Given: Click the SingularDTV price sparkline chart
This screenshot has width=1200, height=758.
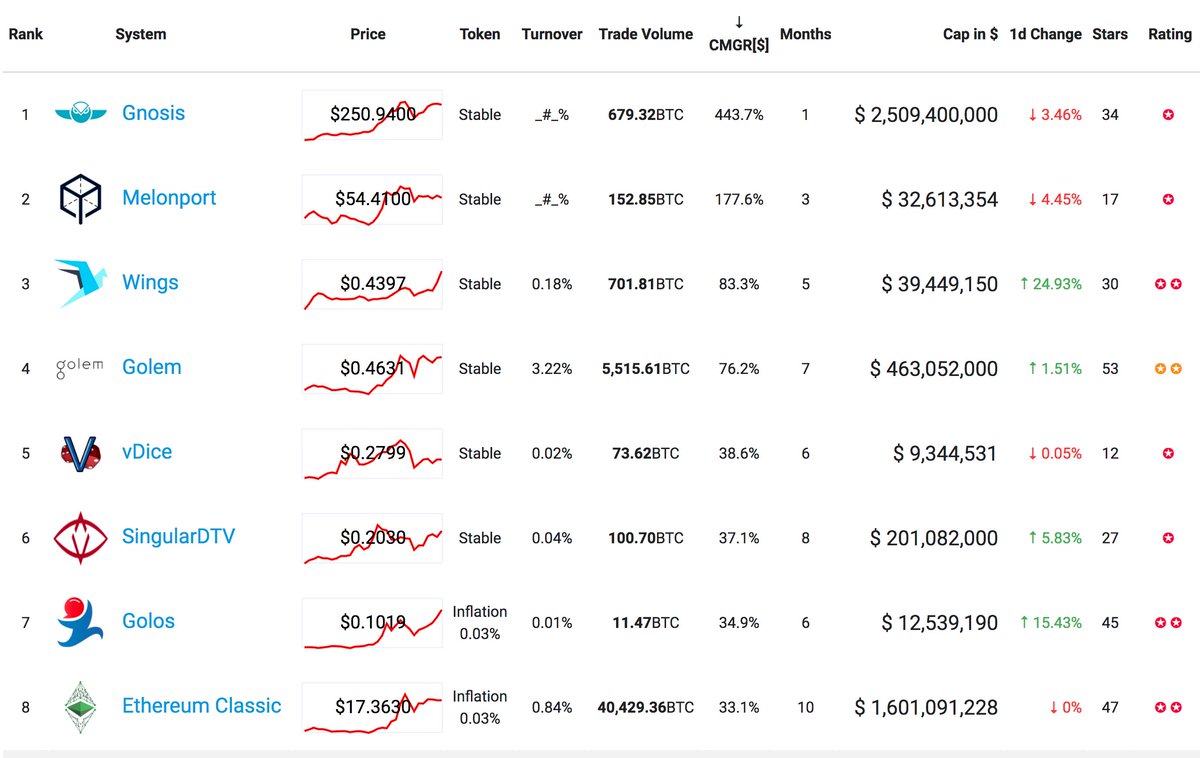Looking at the screenshot, I should (x=372, y=538).
